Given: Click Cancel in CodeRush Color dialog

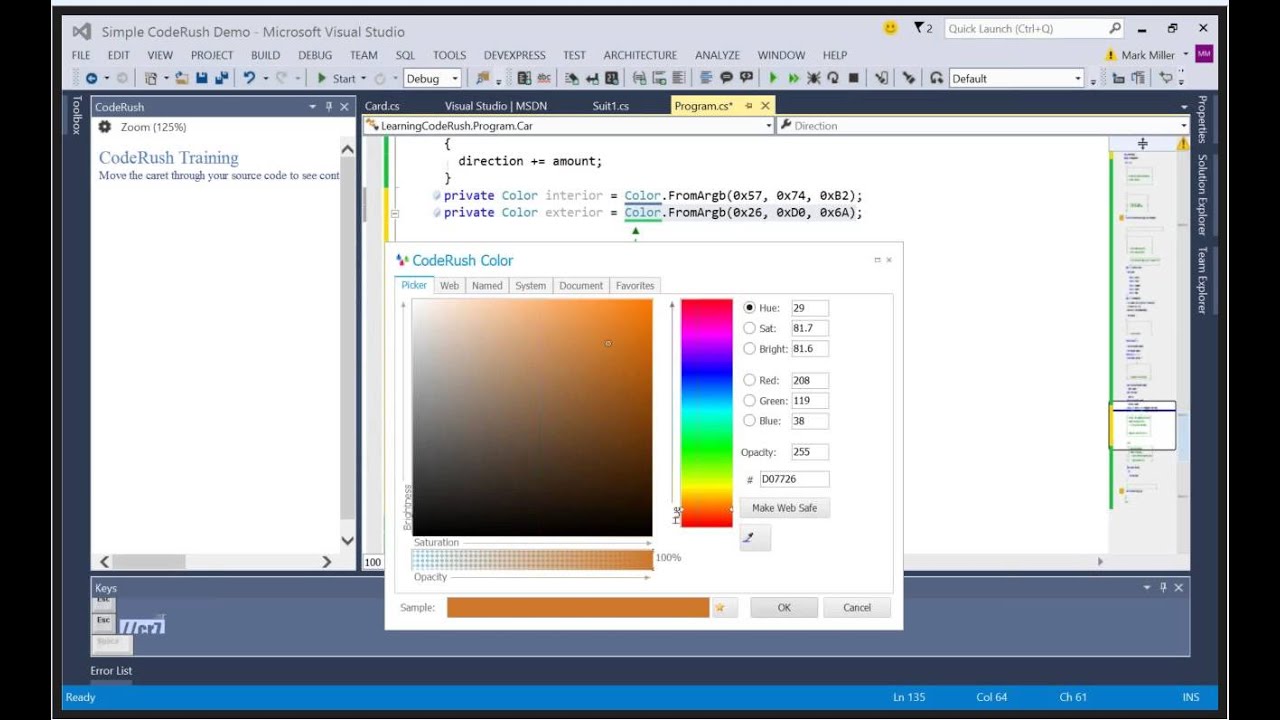Looking at the screenshot, I should coord(857,607).
